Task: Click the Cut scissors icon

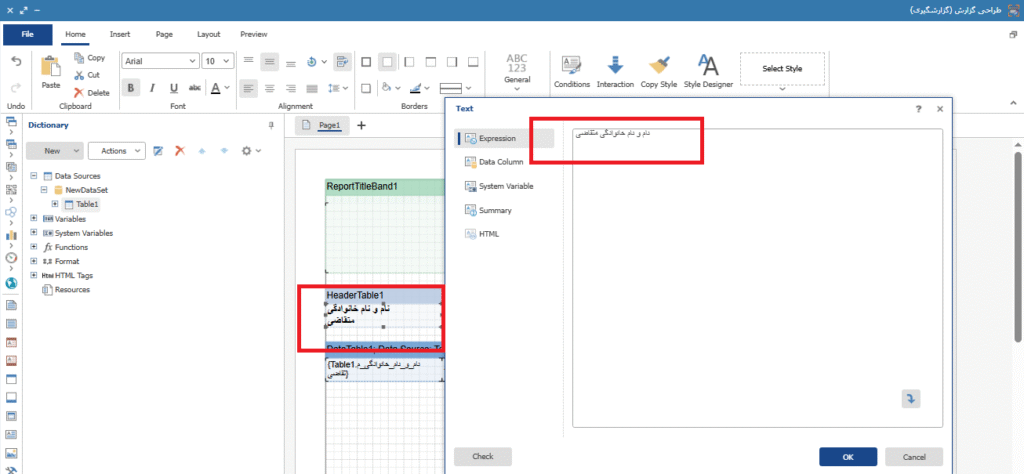Action: tap(80, 75)
